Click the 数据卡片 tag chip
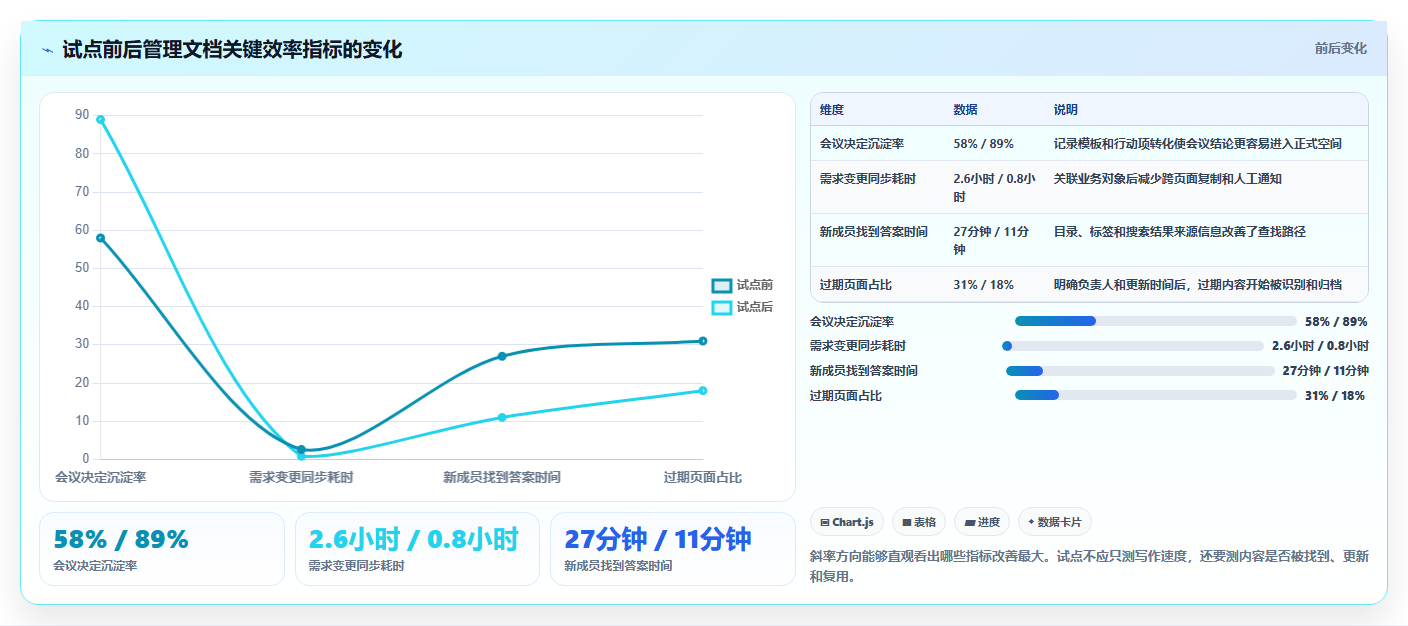 [1055, 522]
